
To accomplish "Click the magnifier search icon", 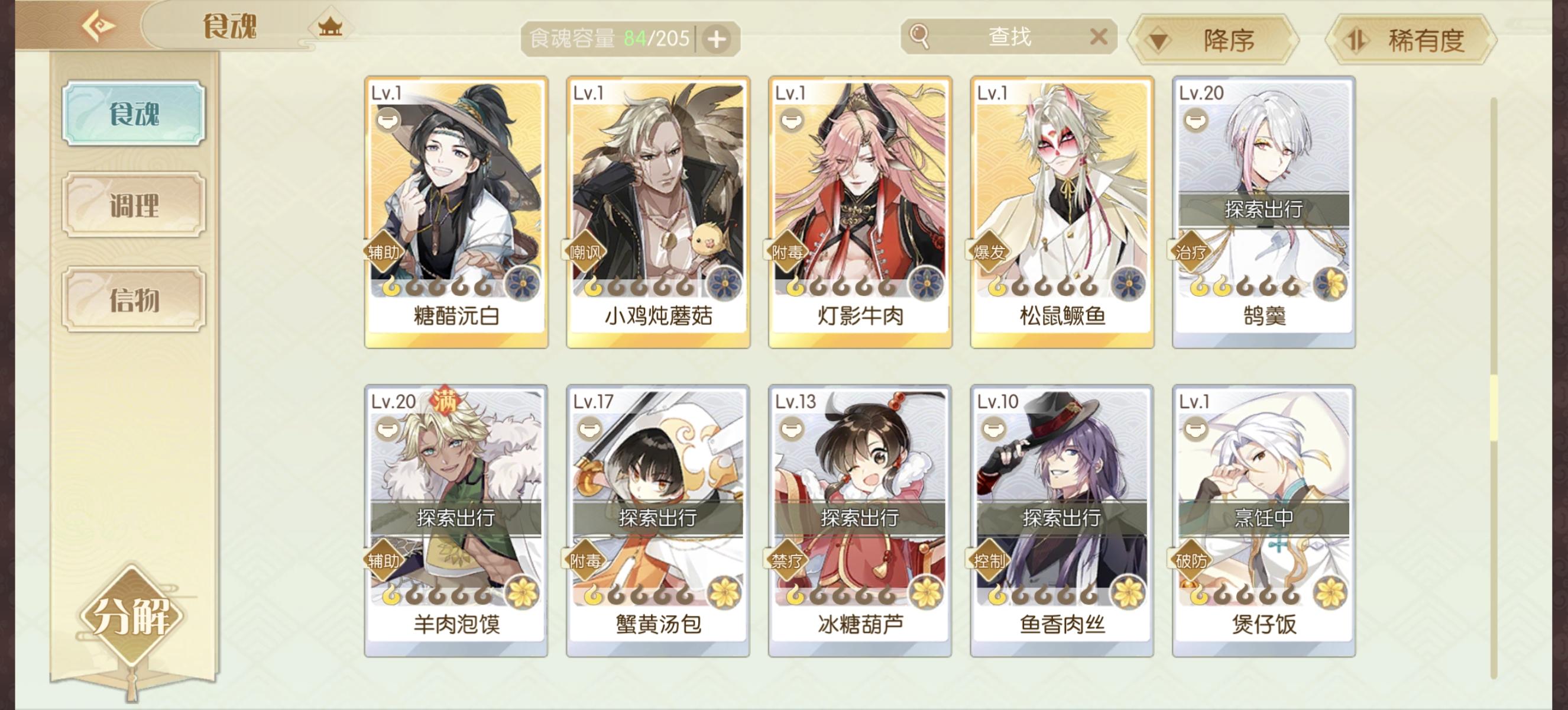I will (x=919, y=36).
